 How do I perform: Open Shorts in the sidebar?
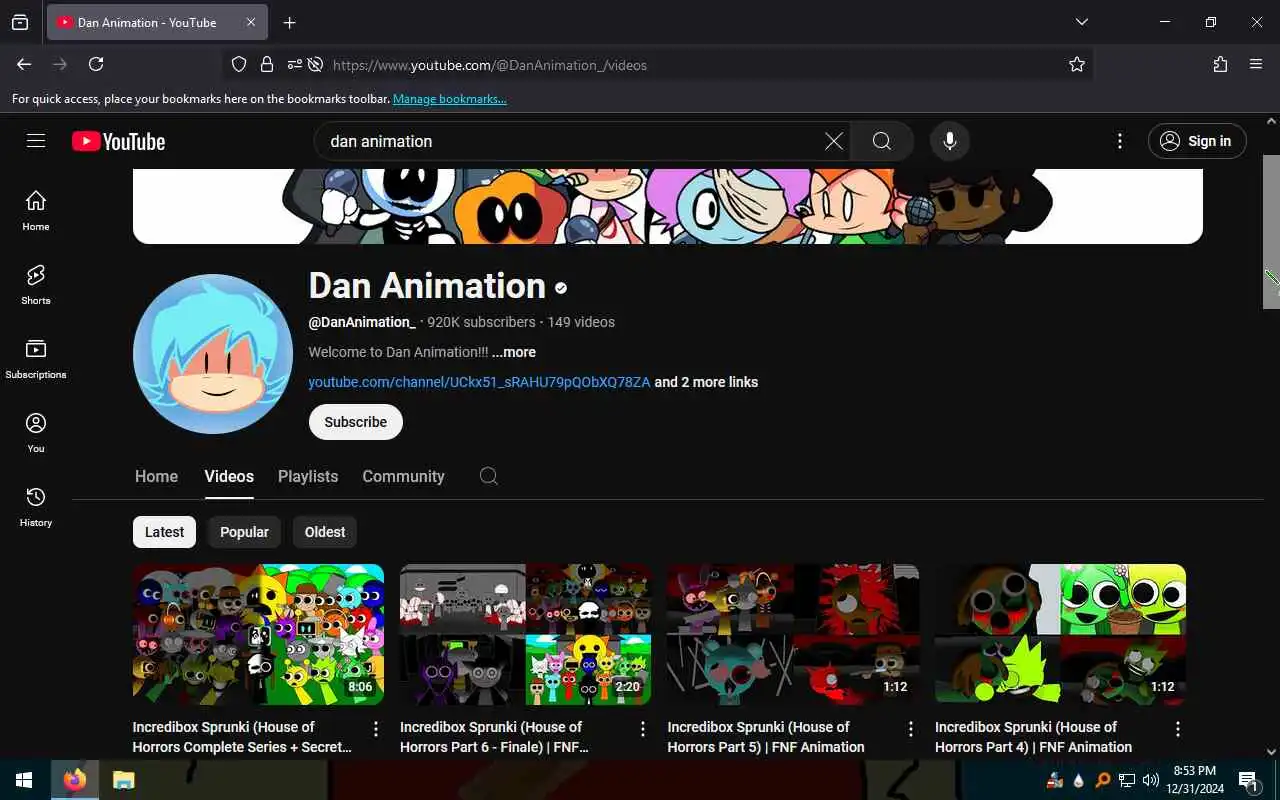click(x=36, y=285)
